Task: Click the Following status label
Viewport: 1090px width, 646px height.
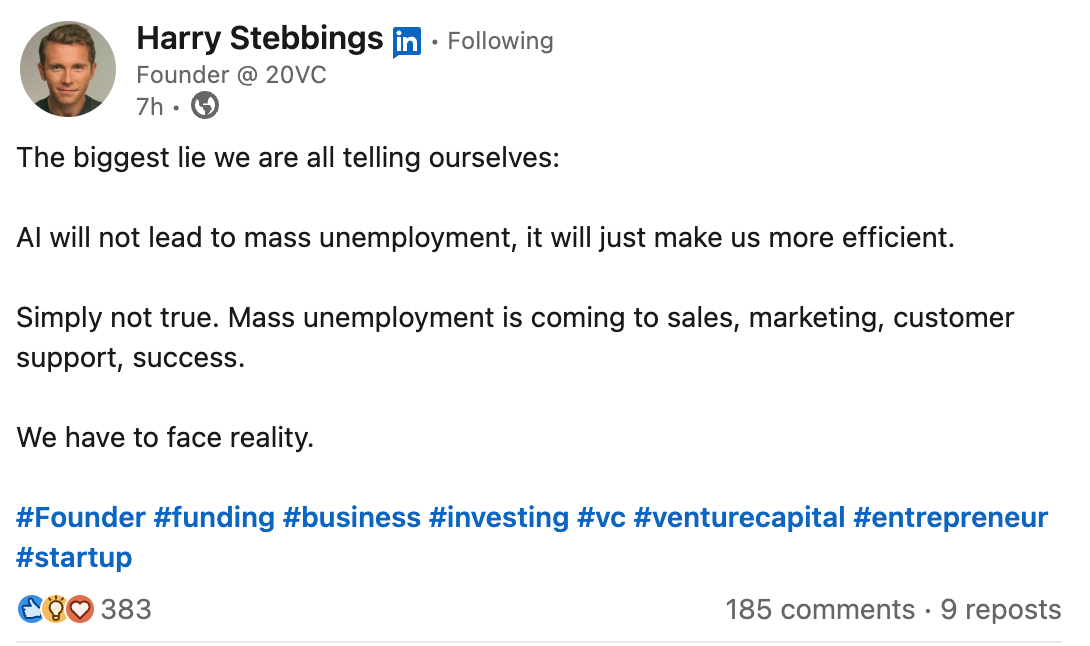Action: click(501, 41)
